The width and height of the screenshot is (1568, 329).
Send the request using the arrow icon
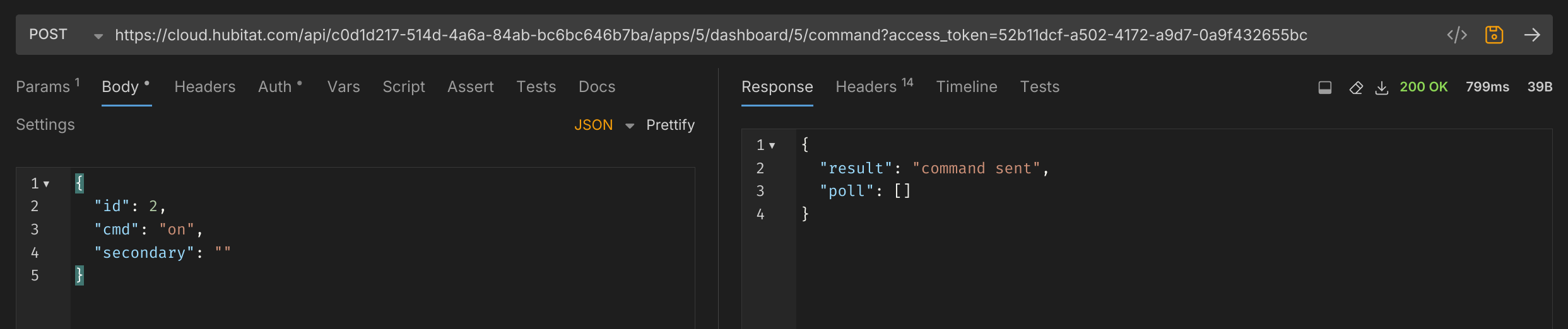point(1532,35)
